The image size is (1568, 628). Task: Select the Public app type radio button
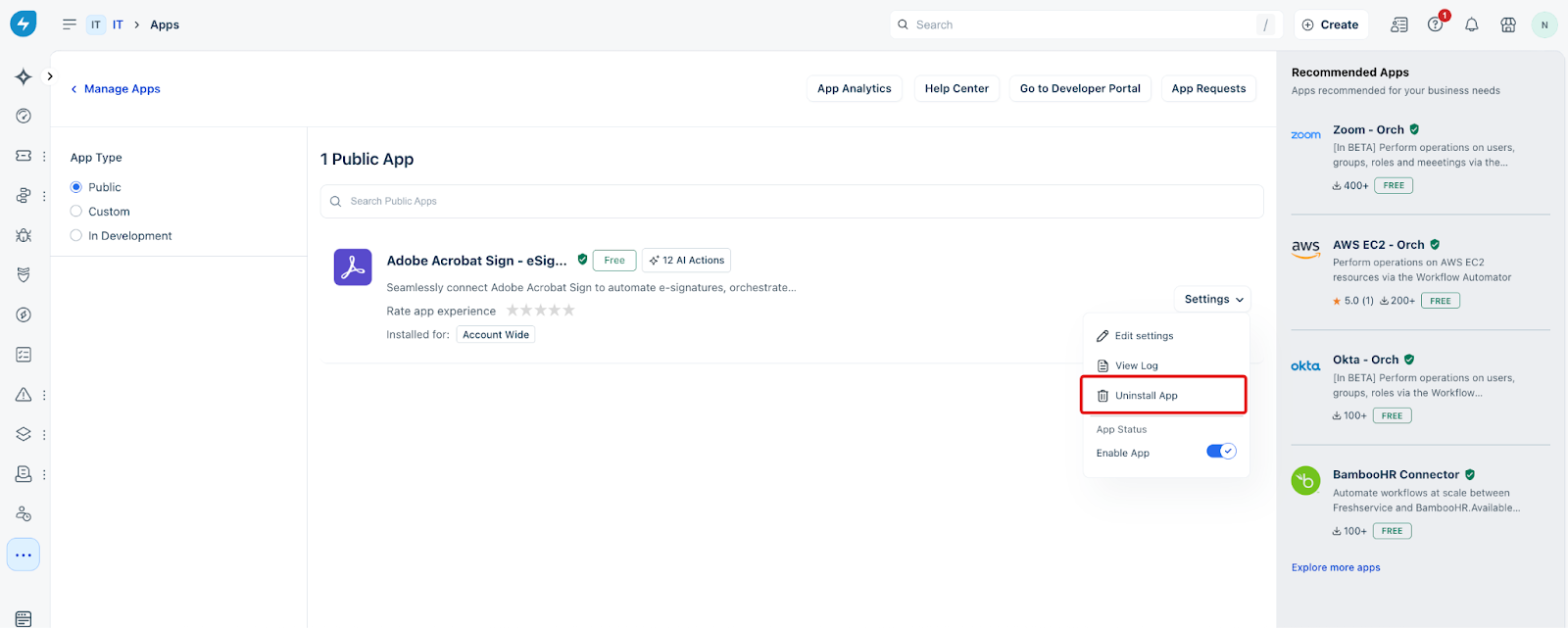click(x=76, y=187)
